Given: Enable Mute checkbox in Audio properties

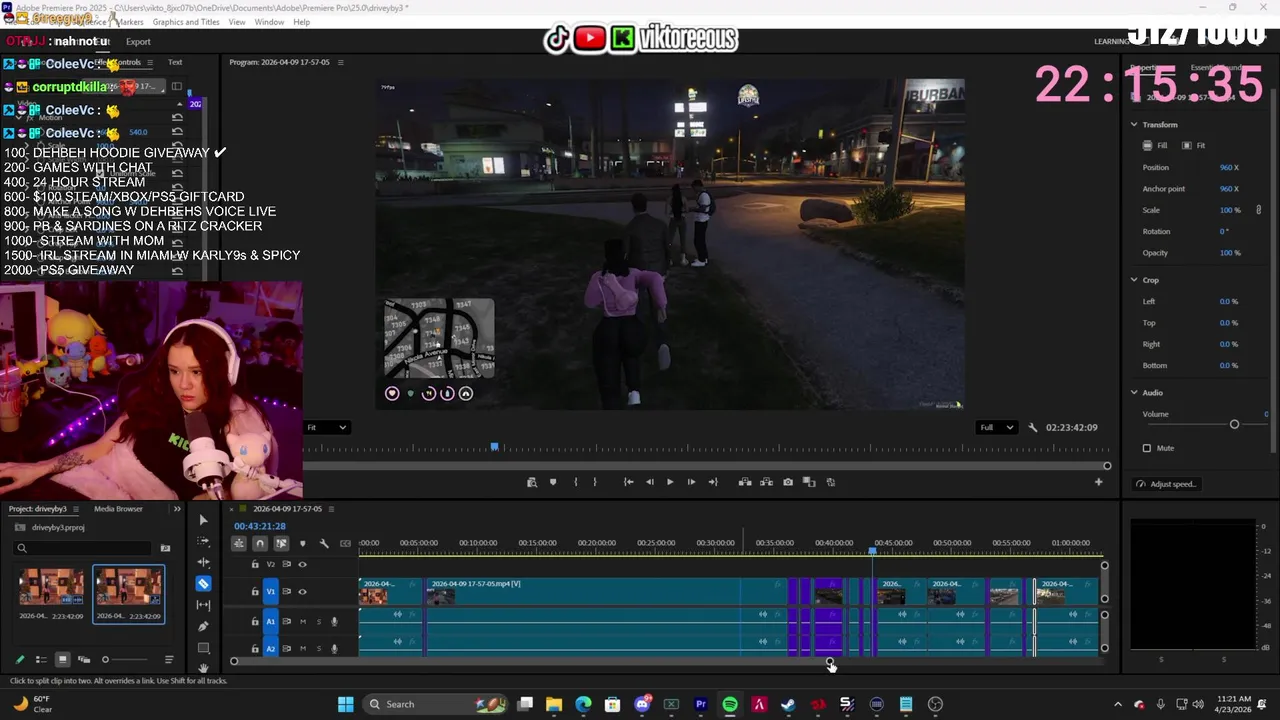Looking at the screenshot, I should [x=1147, y=448].
